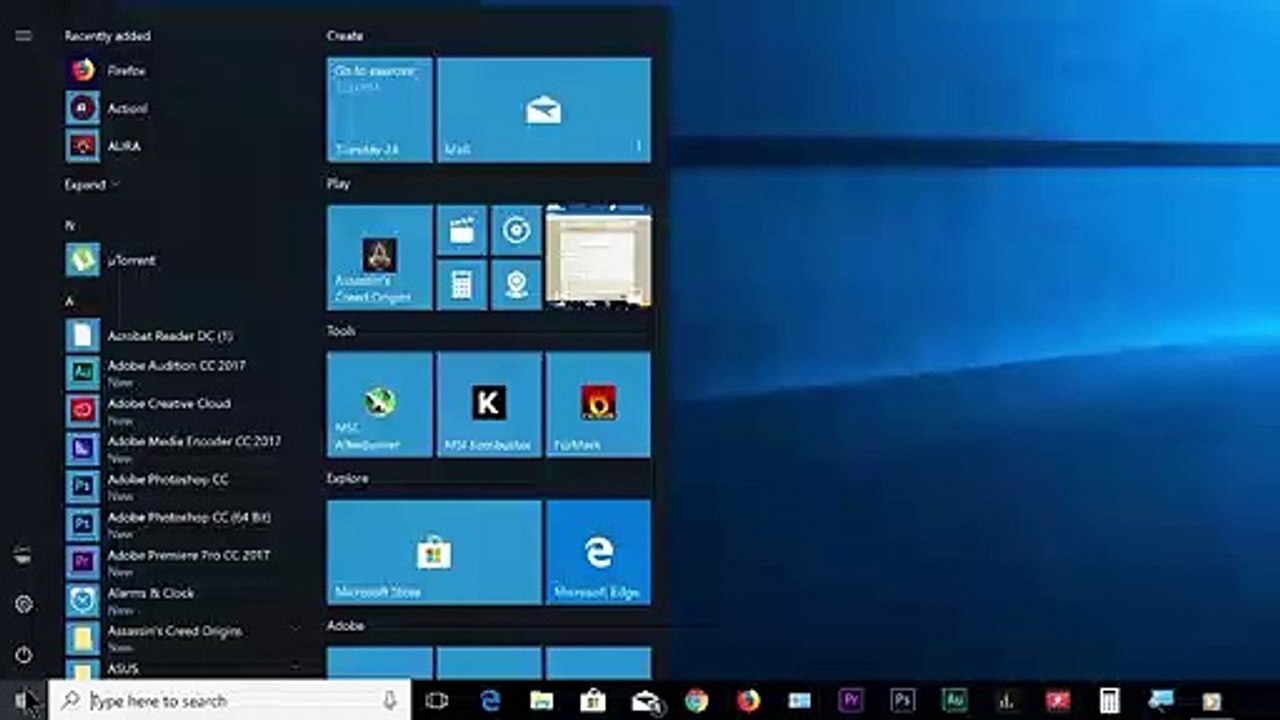Image resolution: width=1280 pixels, height=720 pixels.
Task: Click the Windows Start button
Action: 23,701
